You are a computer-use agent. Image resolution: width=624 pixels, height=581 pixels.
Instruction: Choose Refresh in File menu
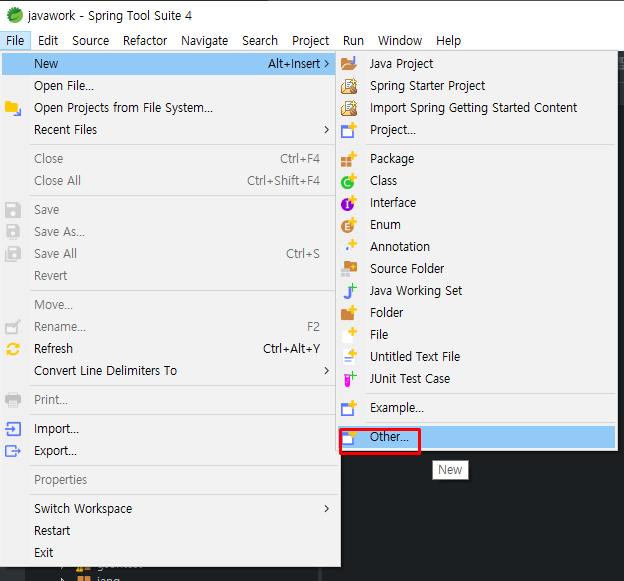coord(169,349)
